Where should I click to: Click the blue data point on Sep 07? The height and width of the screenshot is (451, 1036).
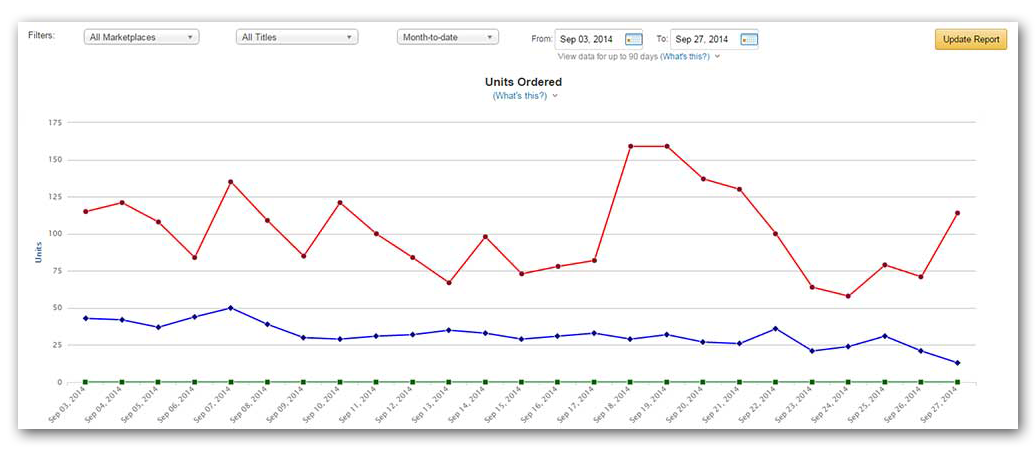[x=231, y=308]
